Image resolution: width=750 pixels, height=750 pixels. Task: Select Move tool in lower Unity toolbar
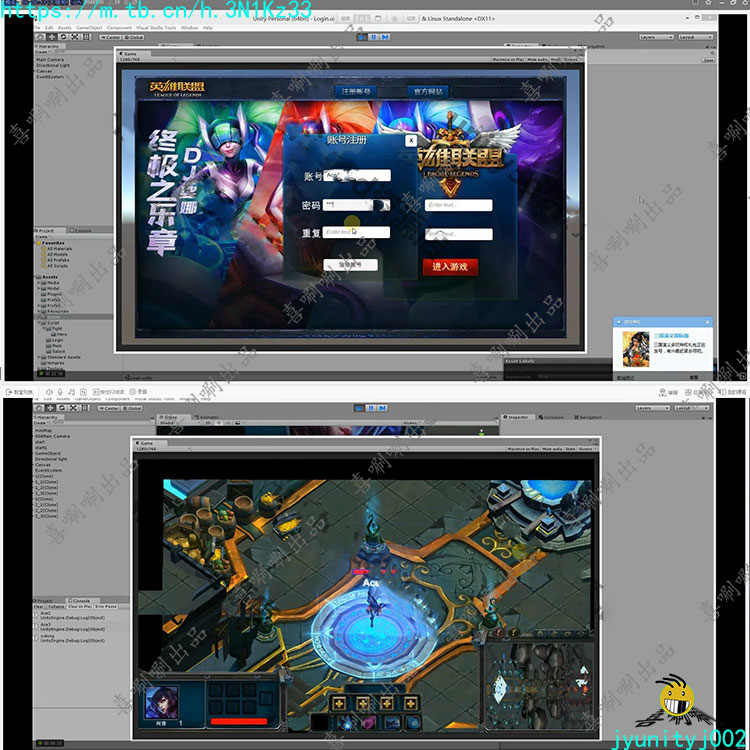(x=51, y=408)
